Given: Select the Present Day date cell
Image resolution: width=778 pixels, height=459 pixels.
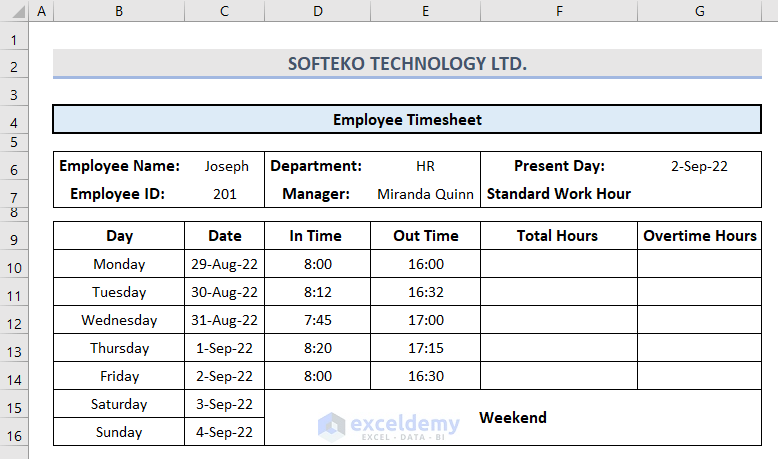Looking at the screenshot, I should [x=699, y=166].
